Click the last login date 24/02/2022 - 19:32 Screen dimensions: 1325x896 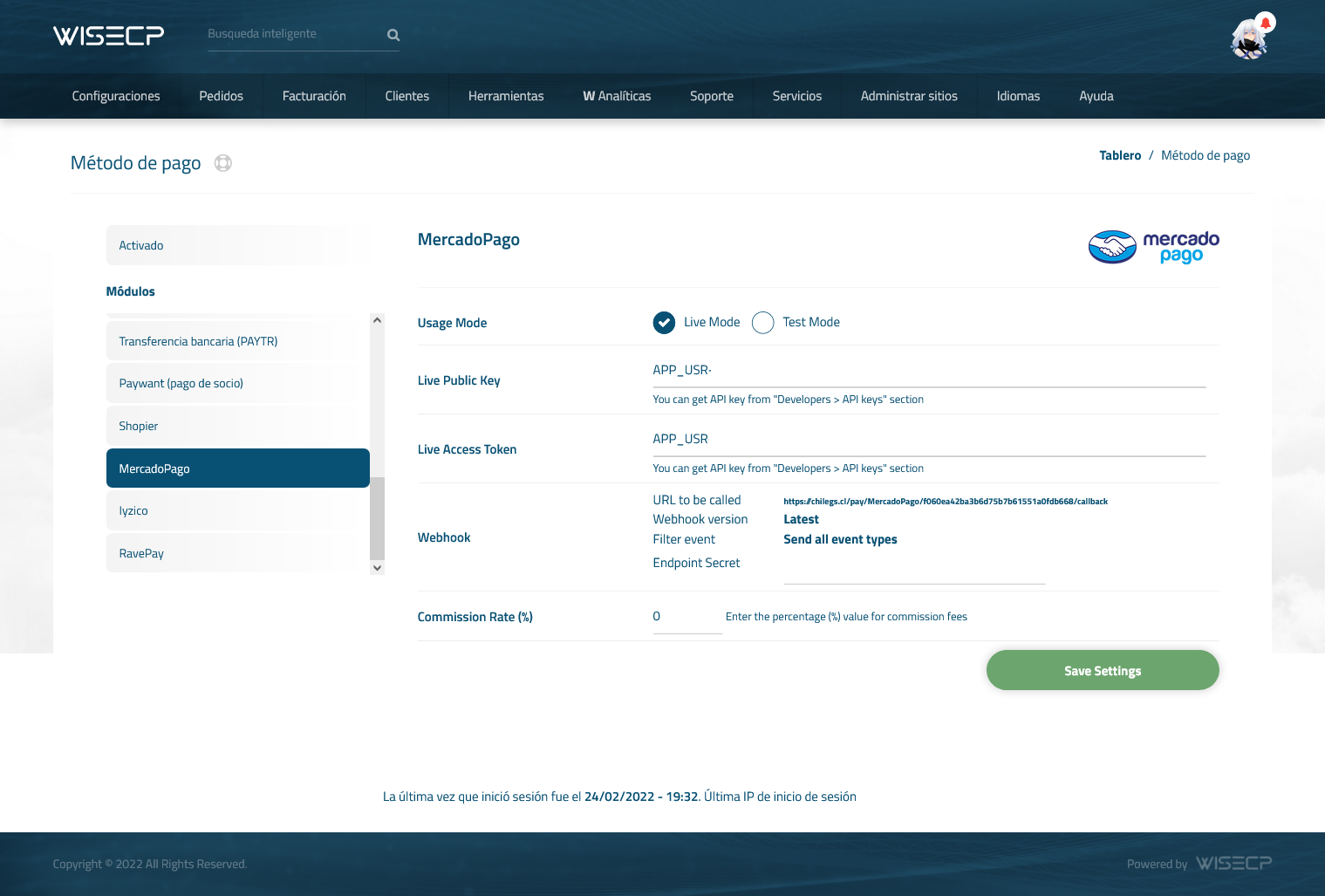tap(641, 797)
